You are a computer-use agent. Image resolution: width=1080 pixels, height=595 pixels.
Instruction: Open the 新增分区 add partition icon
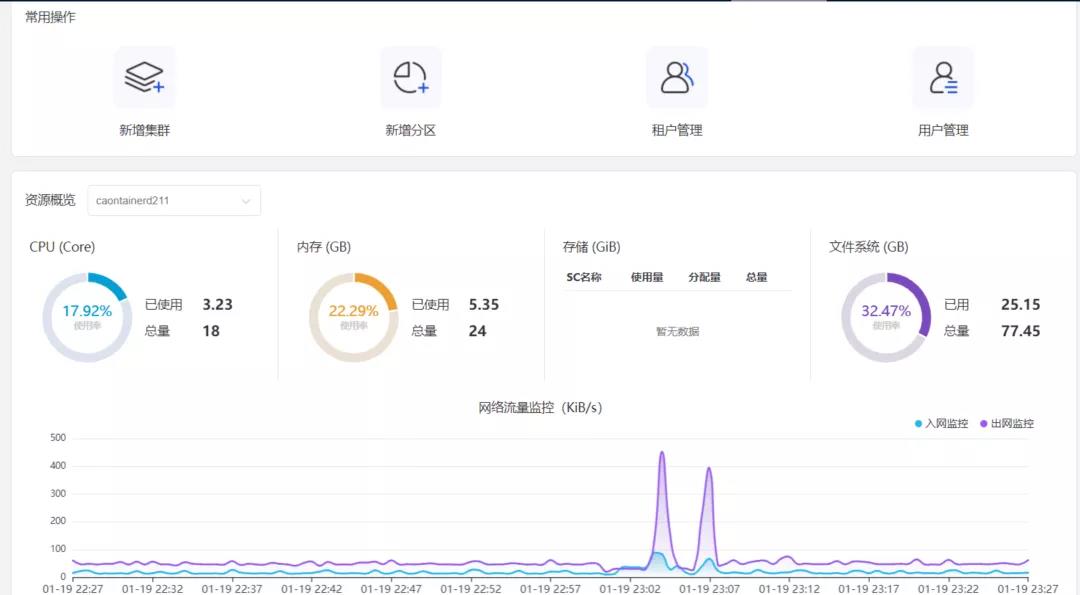coord(411,77)
